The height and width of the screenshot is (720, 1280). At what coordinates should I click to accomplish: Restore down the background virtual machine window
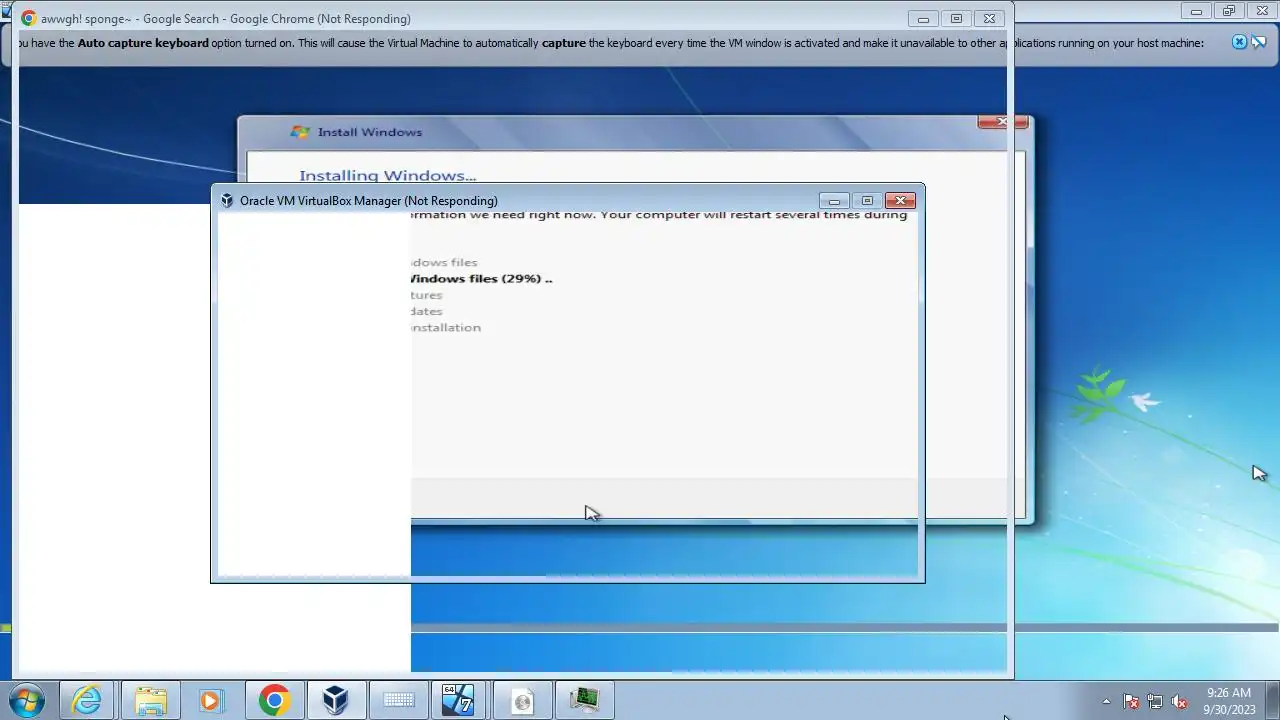coord(1229,11)
